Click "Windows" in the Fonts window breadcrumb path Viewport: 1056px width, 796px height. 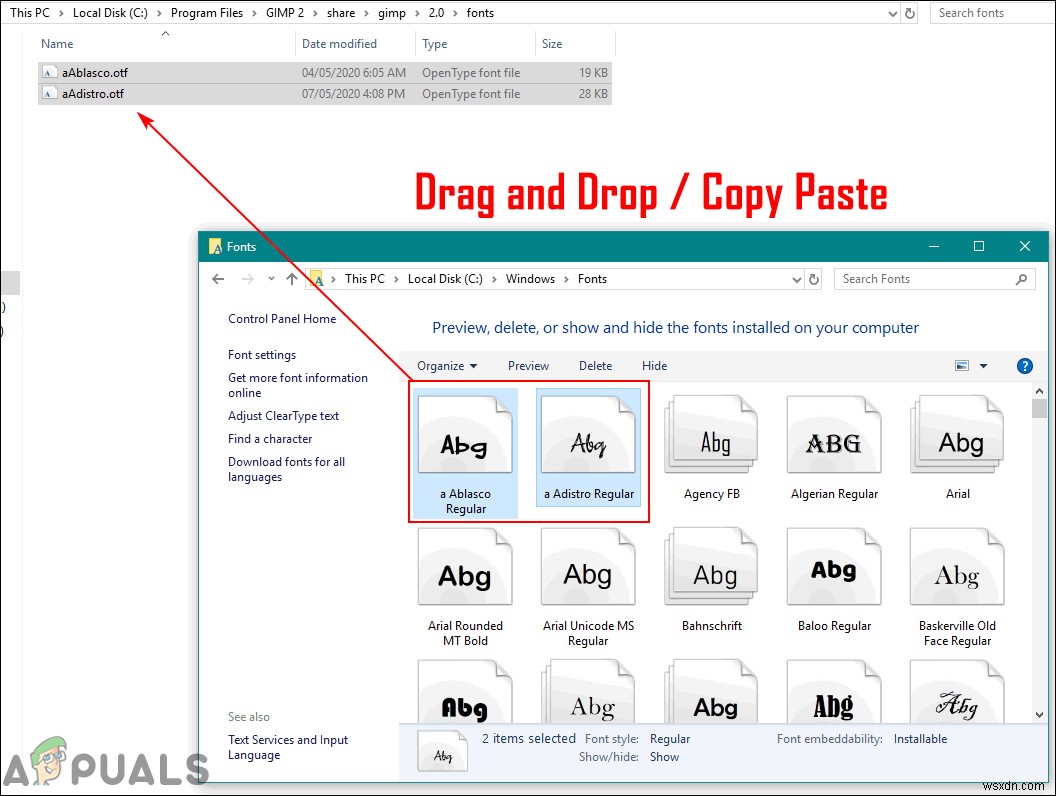click(530, 279)
